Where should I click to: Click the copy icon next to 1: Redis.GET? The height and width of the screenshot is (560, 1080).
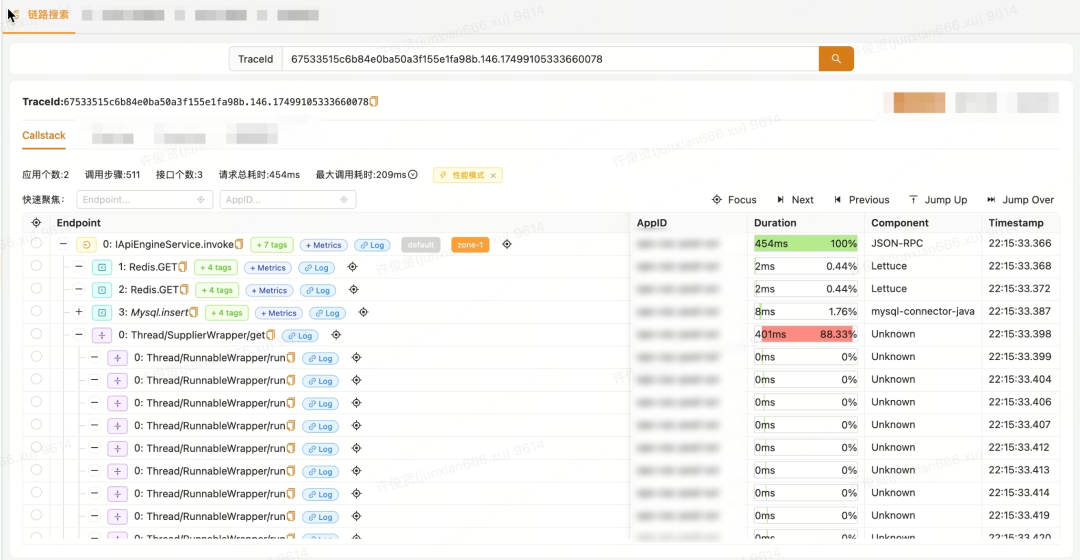183,267
